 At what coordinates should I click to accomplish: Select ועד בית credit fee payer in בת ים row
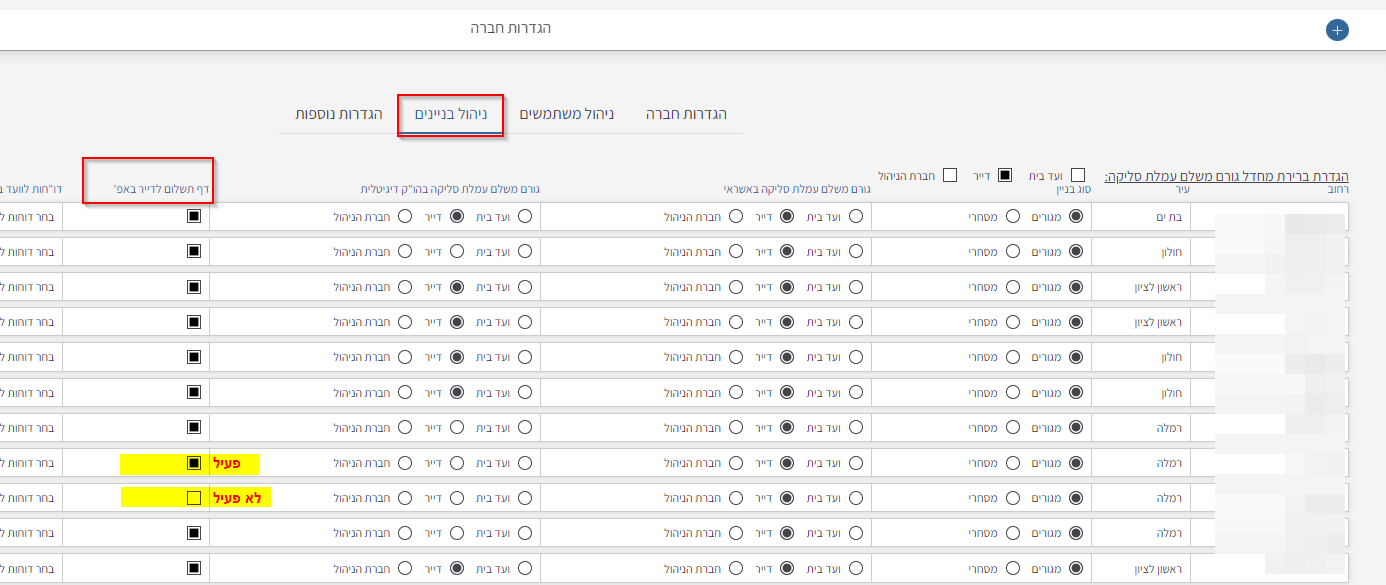(856, 216)
